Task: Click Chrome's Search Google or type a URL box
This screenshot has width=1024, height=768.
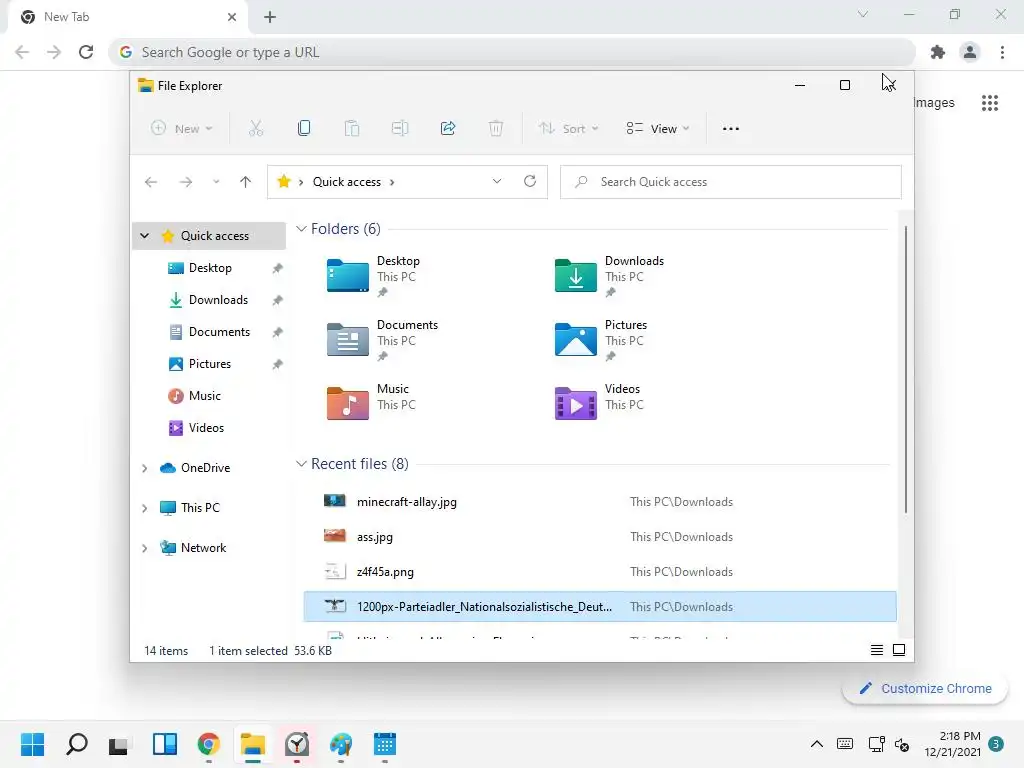Action: point(513,52)
